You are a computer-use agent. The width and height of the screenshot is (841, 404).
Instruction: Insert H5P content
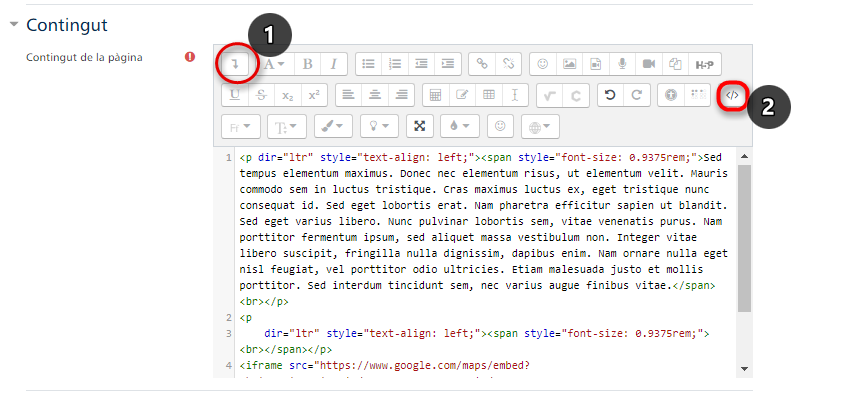coord(703,63)
